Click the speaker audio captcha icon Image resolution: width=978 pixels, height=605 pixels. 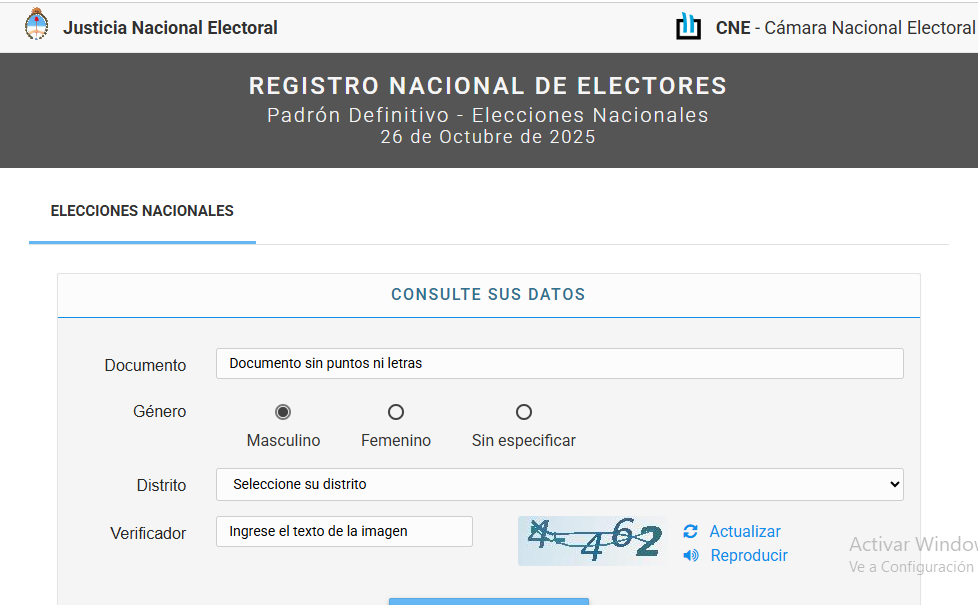pyautogui.click(x=690, y=555)
